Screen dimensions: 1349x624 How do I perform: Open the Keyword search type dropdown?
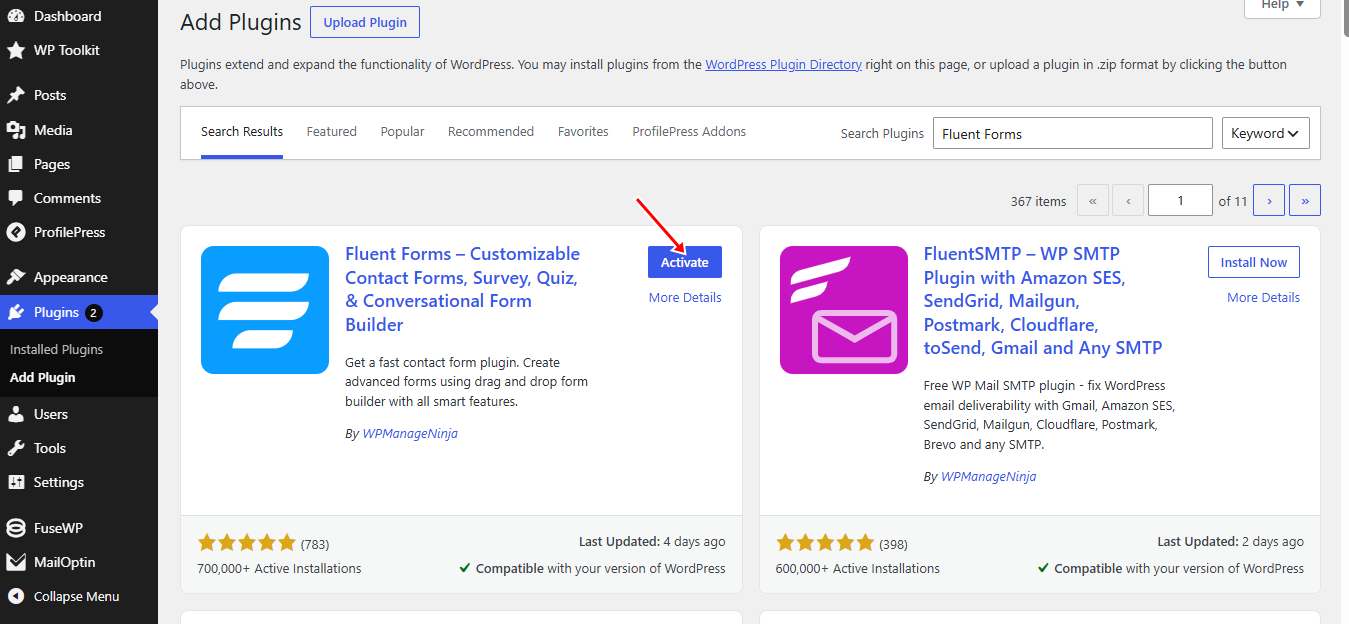(1266, 133)
